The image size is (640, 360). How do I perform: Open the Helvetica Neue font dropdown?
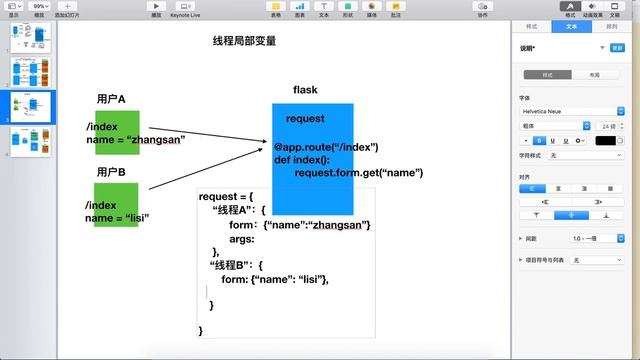572,111
